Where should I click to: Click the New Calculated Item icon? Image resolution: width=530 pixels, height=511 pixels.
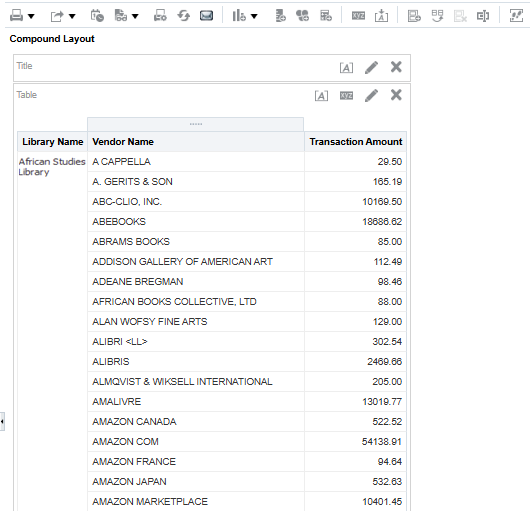pyautogui.click(x=302, y=16)
